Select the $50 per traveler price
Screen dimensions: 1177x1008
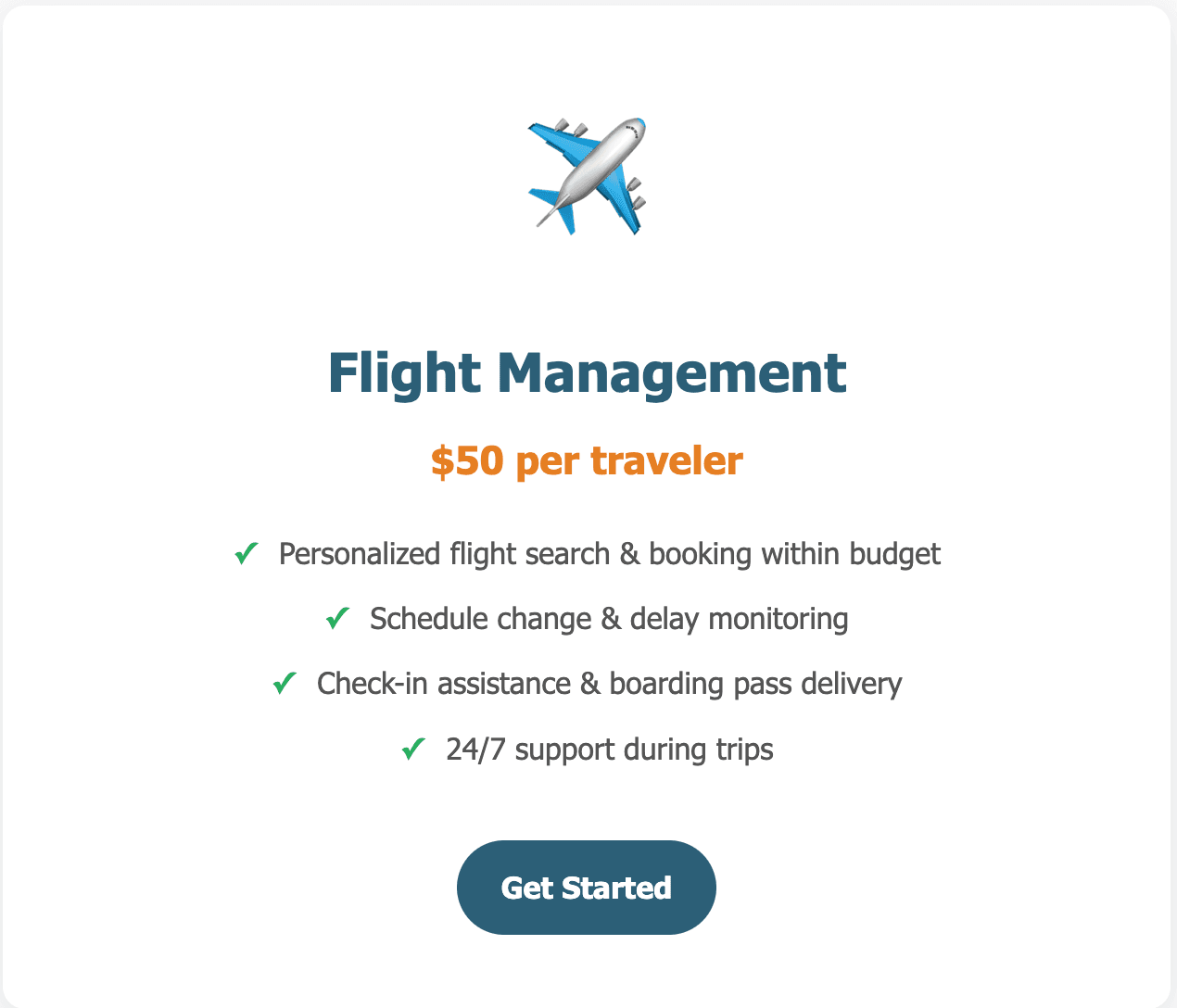587,460
